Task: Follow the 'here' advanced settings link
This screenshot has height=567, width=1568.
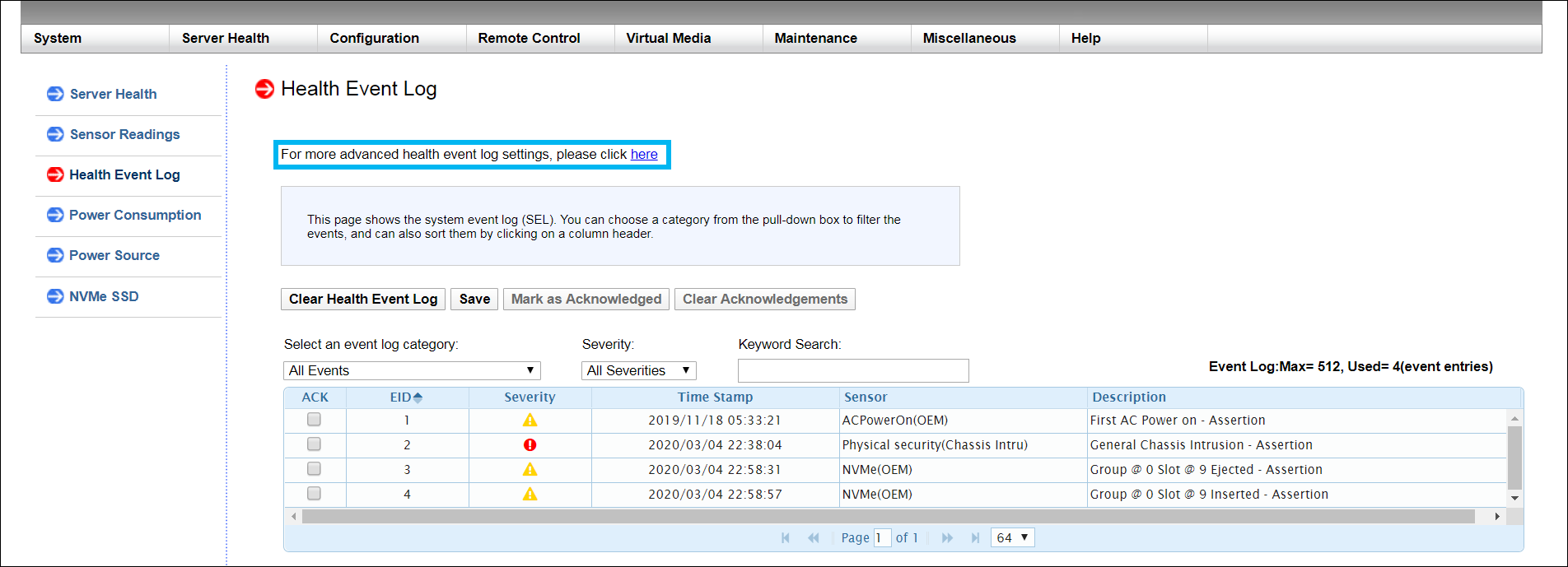Action: [x=644, y=155]
